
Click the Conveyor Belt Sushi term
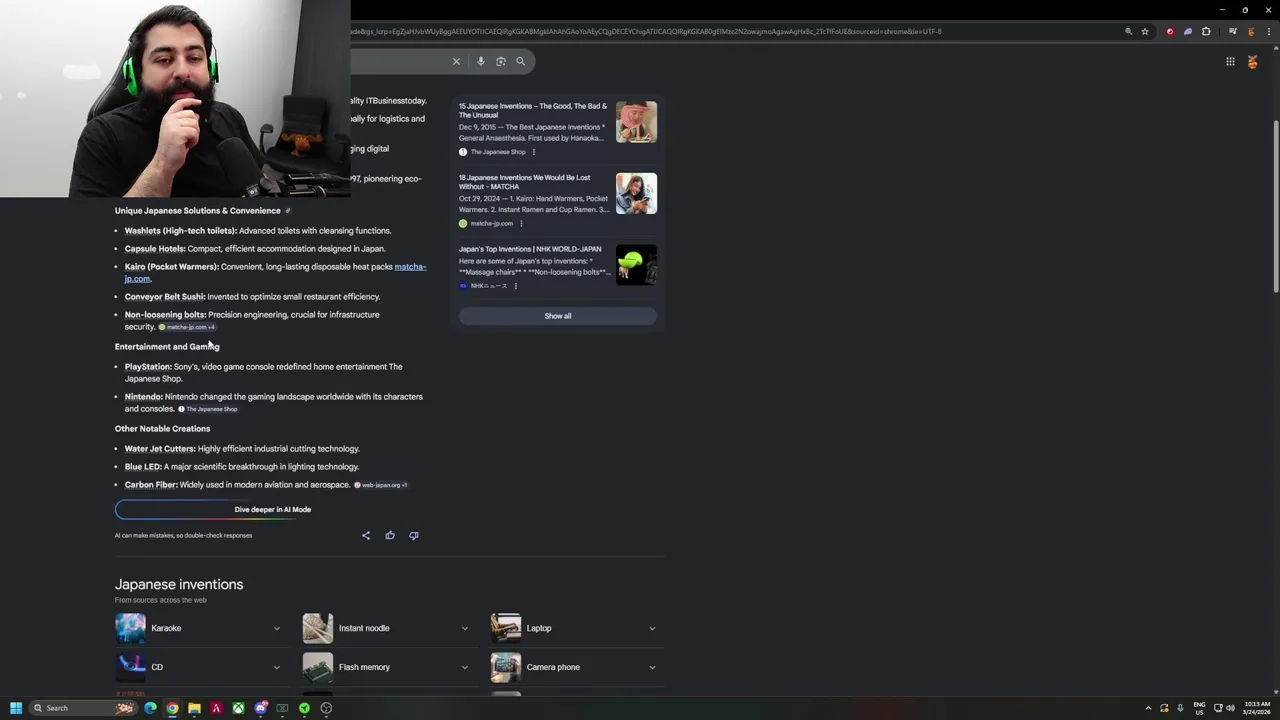point(164,297)
